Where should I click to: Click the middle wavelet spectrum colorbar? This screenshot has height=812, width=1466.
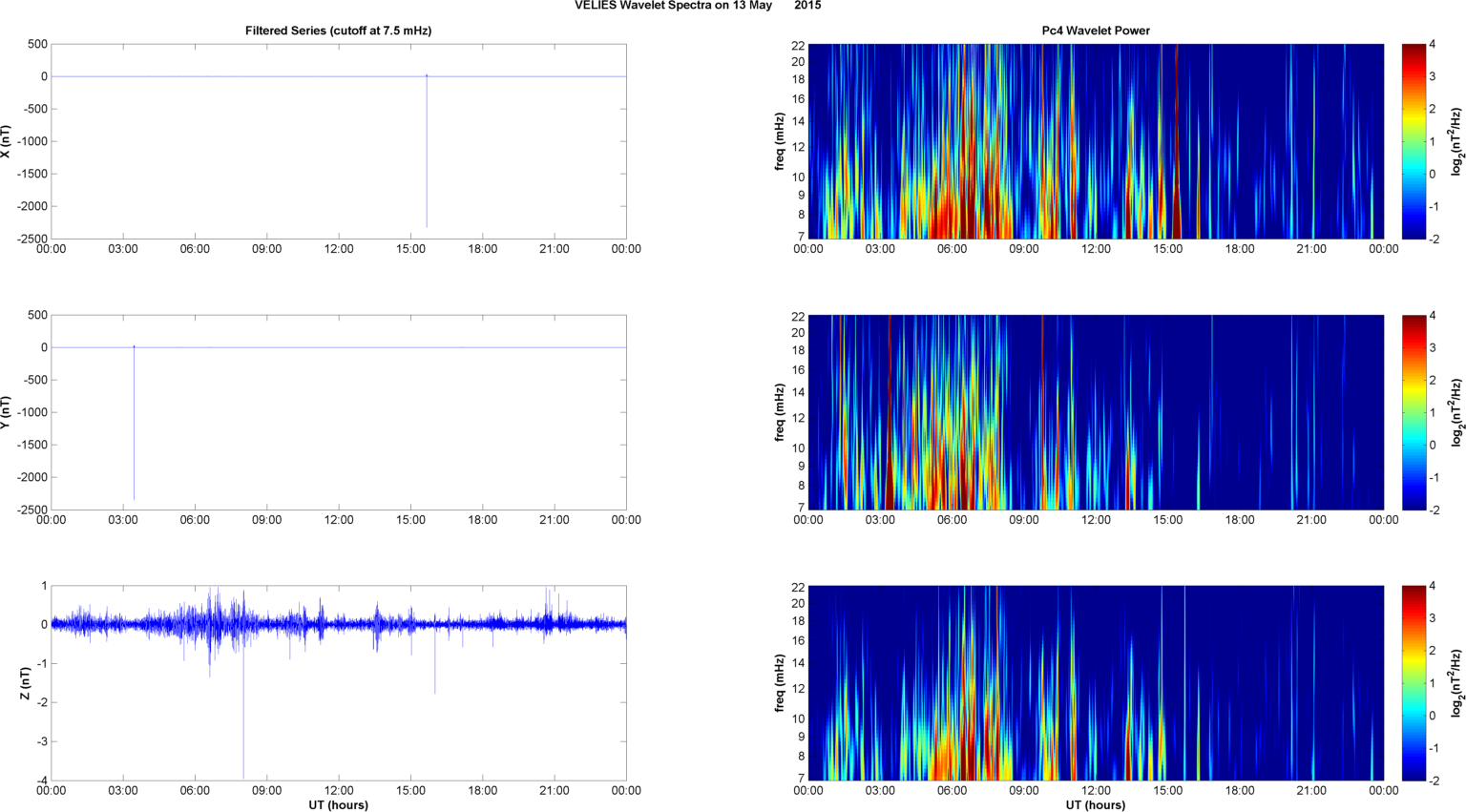tap(1414, 412)
